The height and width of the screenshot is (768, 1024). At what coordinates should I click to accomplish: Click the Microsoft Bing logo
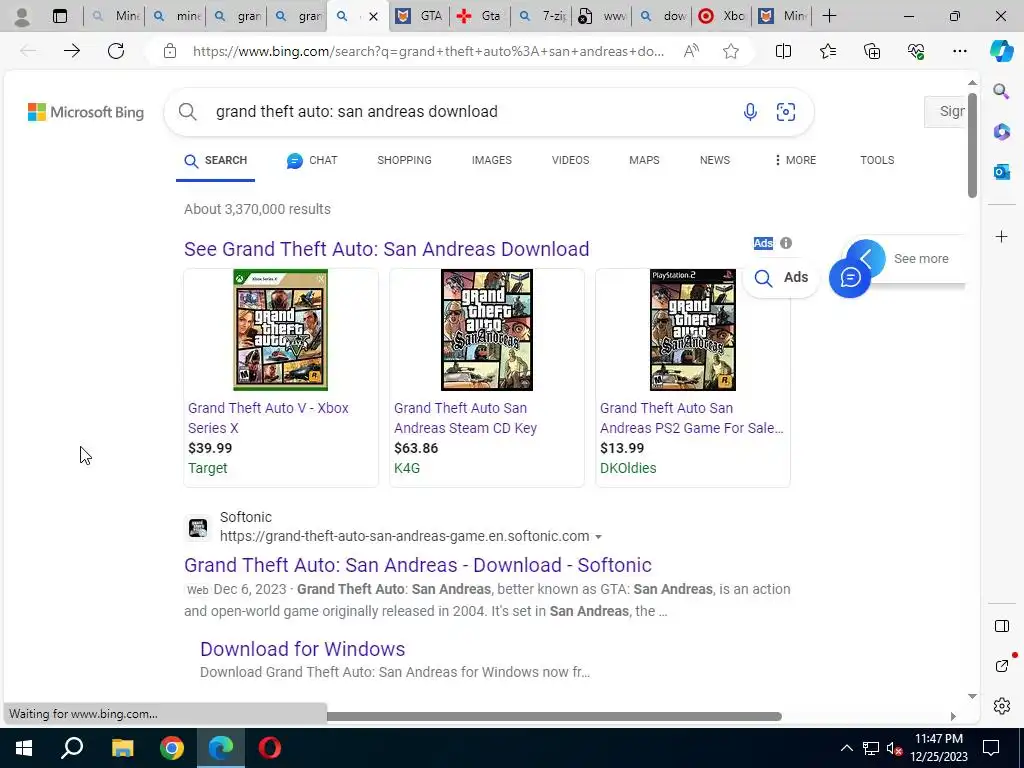(86, 112)
